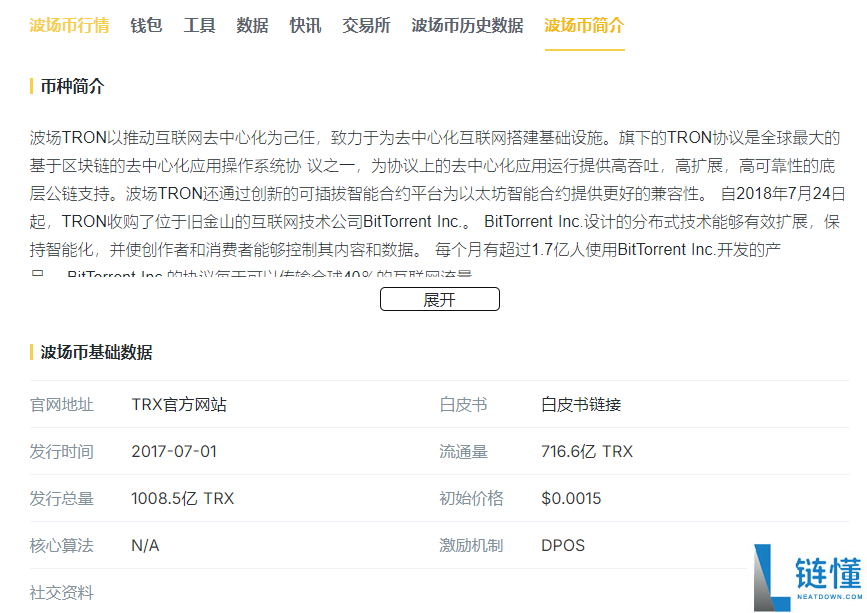
Task: Click the 币种简介 heading
Action: [x=72, y=86]
